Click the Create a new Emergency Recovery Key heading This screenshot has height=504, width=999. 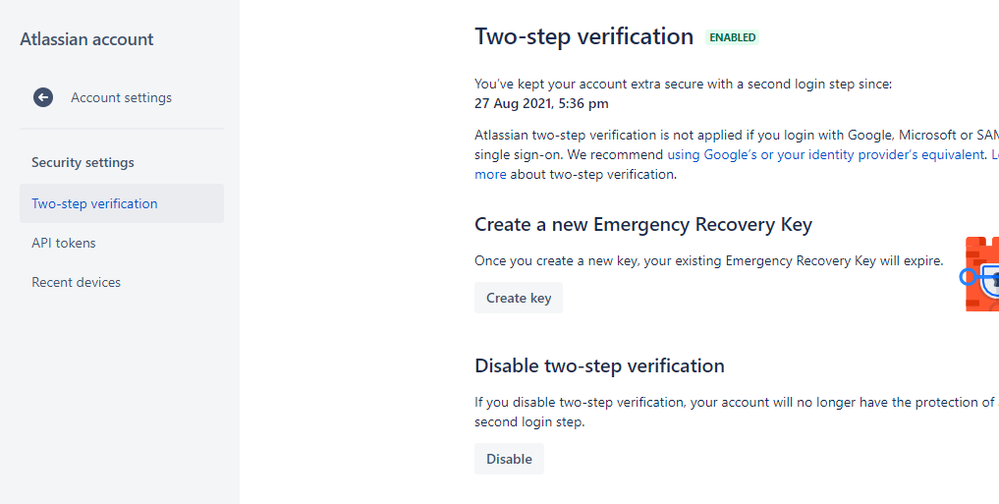[643, 224]
